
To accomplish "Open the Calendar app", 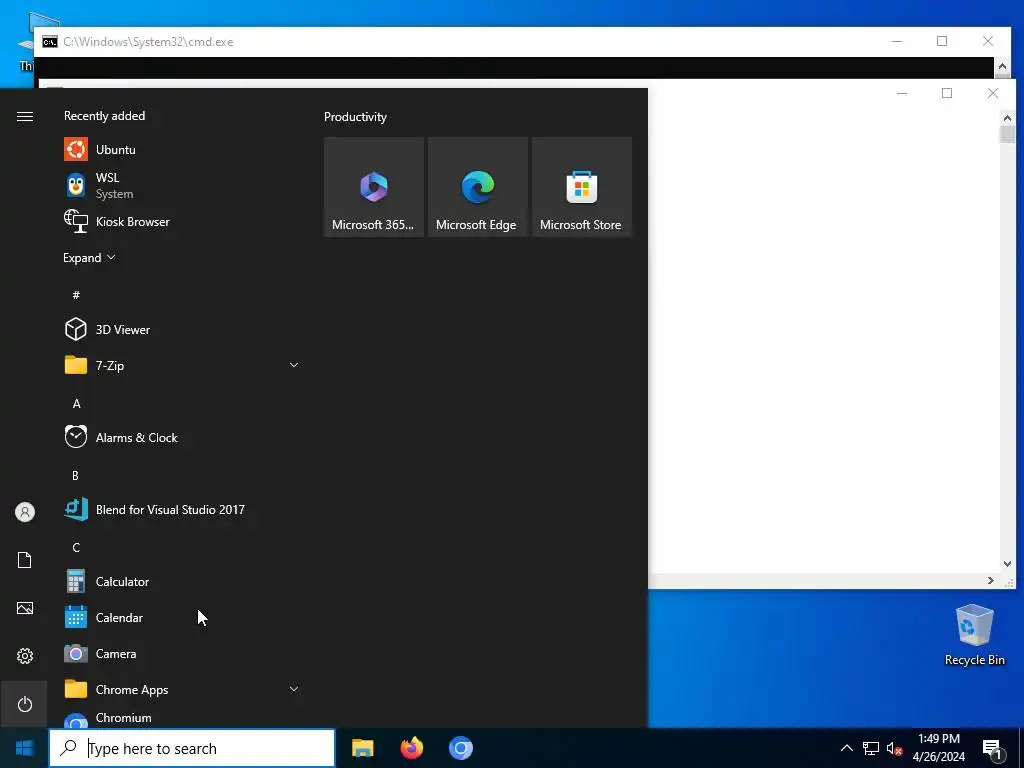I will pos(182,617).
